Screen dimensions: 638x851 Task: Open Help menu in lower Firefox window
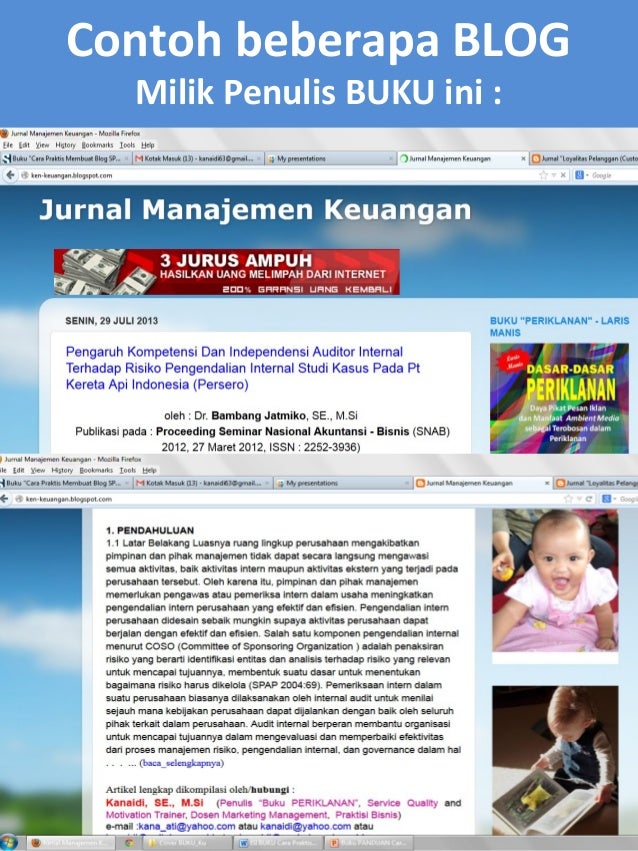pyautogui.click(x=149, y=470)
